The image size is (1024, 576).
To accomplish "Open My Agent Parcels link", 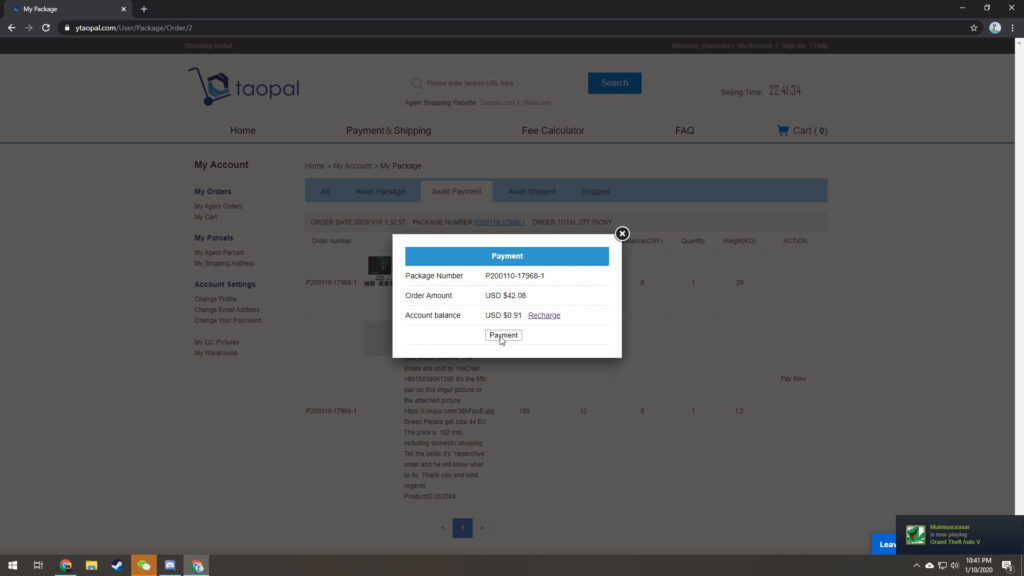I will click(219, 253).
